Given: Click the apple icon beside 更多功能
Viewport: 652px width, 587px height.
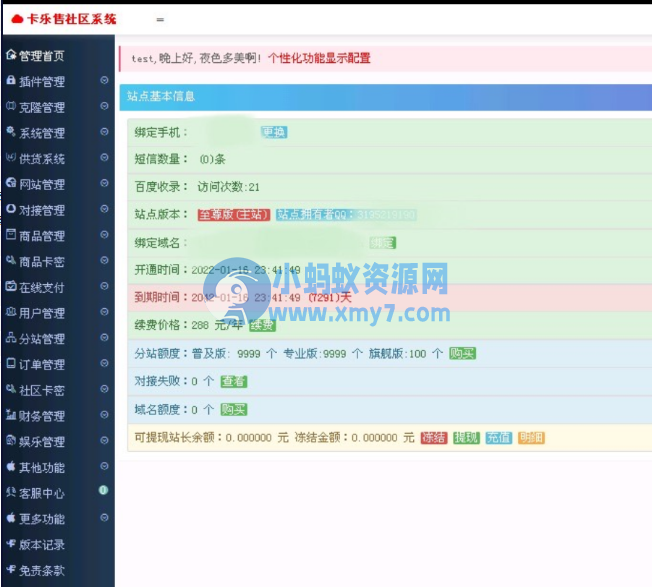Looking at the screenshot, I should [x=11, y=518].
